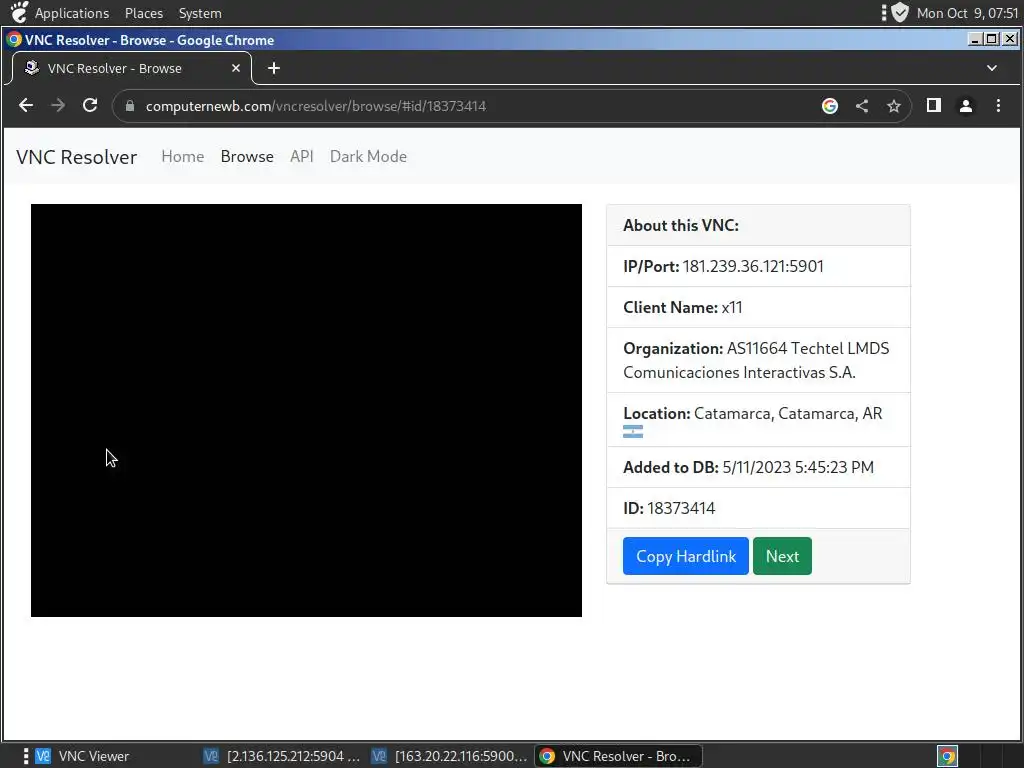Share this page with the share icon
1024x768 pixels.
point(862,106)
